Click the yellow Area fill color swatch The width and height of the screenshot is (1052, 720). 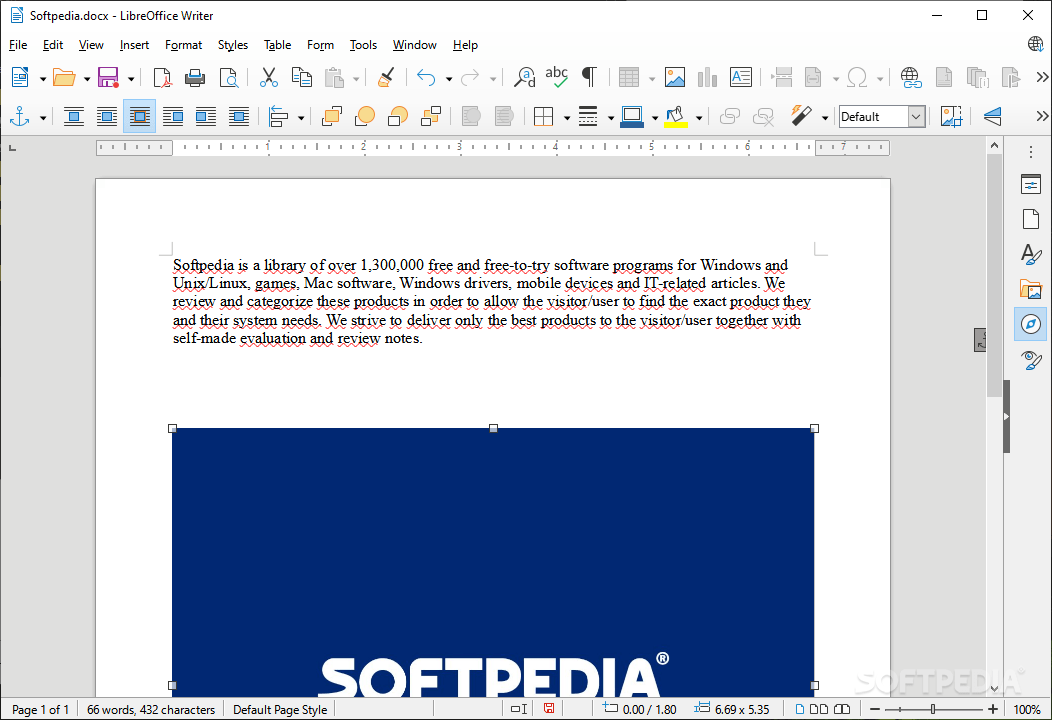676,116
